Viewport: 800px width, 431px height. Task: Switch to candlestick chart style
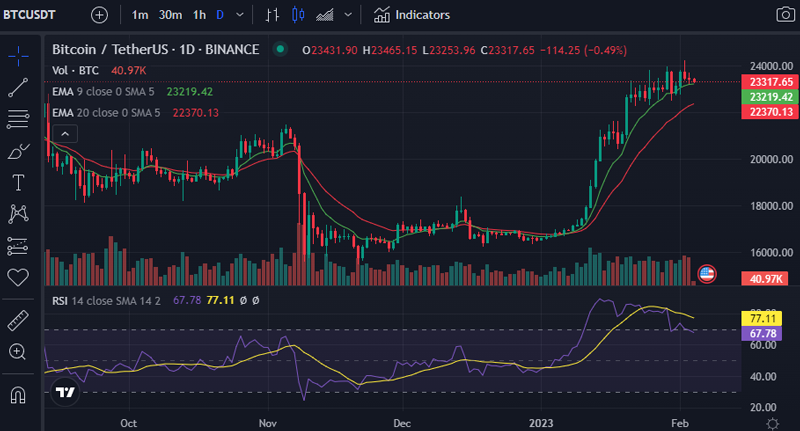298,15
